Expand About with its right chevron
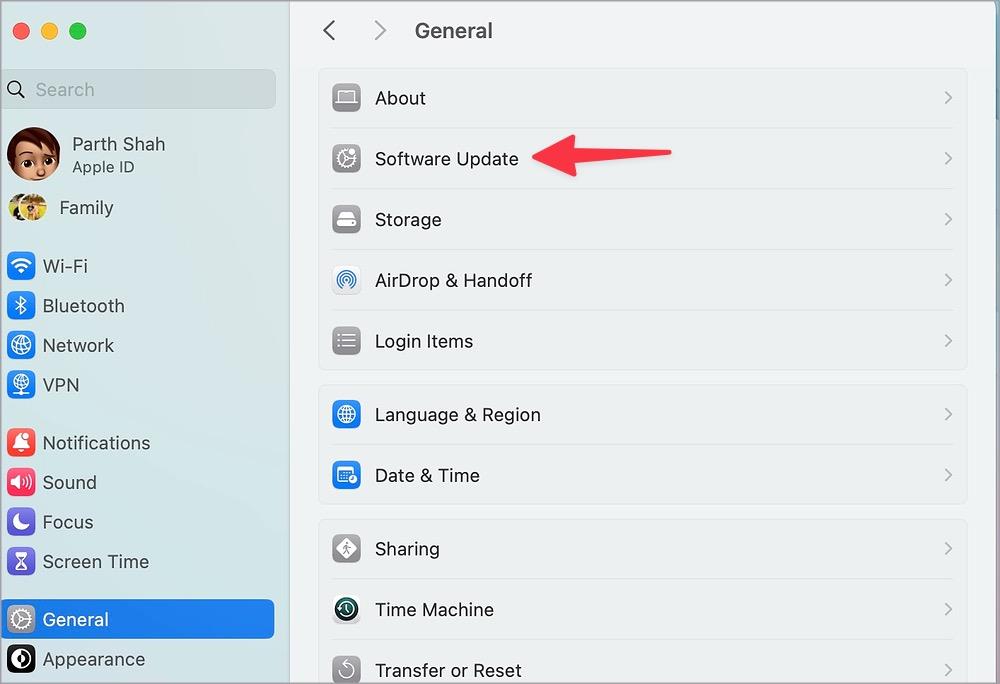 click(948, 98)
